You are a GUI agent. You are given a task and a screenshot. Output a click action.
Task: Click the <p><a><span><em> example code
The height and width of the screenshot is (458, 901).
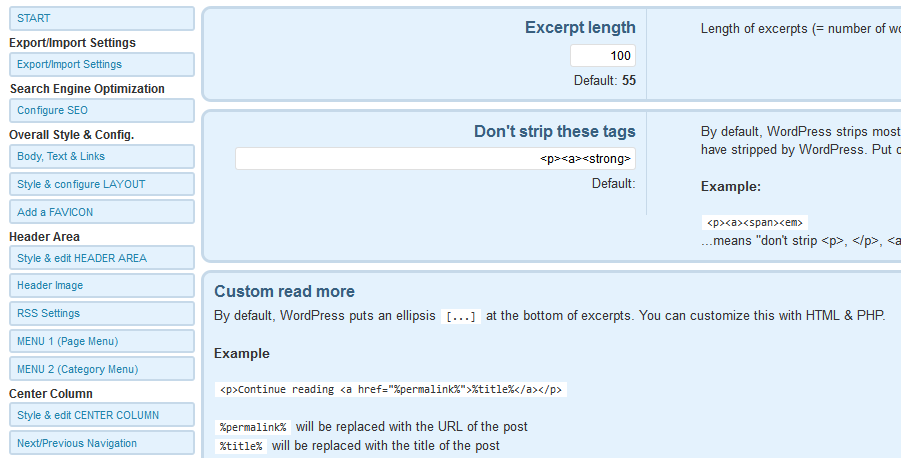click(x=754, y=222)
